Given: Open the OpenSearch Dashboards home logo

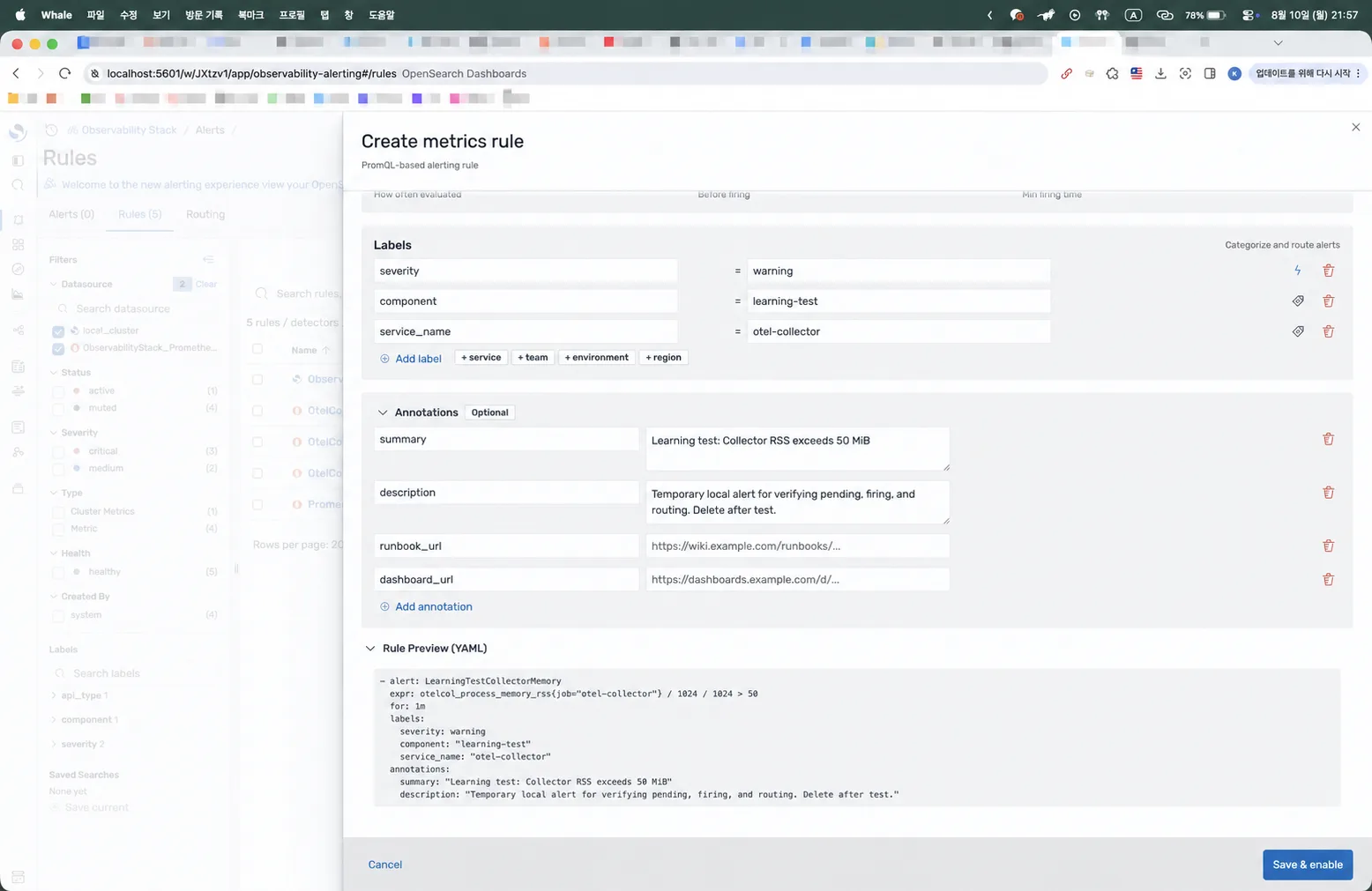Looking at the screenshot, I should click(18, 132).
